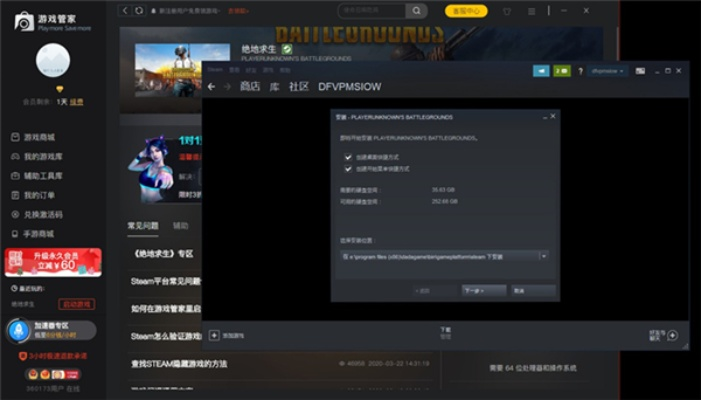Click the next step button in dialog
The width and height of the screenshot is (701, 400).
(484, 291)
